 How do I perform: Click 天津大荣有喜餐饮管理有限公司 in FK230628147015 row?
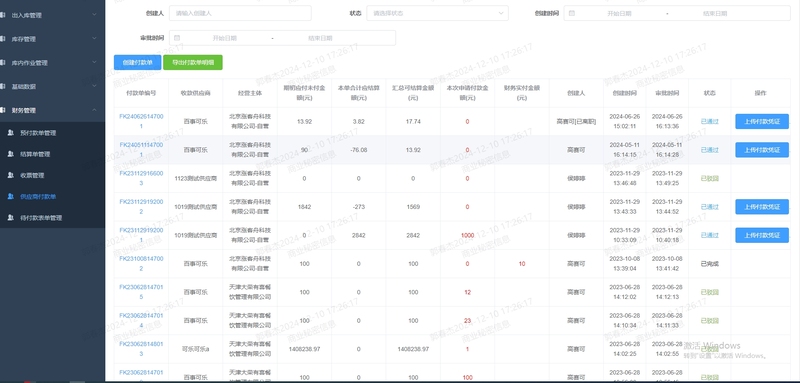(x=250, y=292)
